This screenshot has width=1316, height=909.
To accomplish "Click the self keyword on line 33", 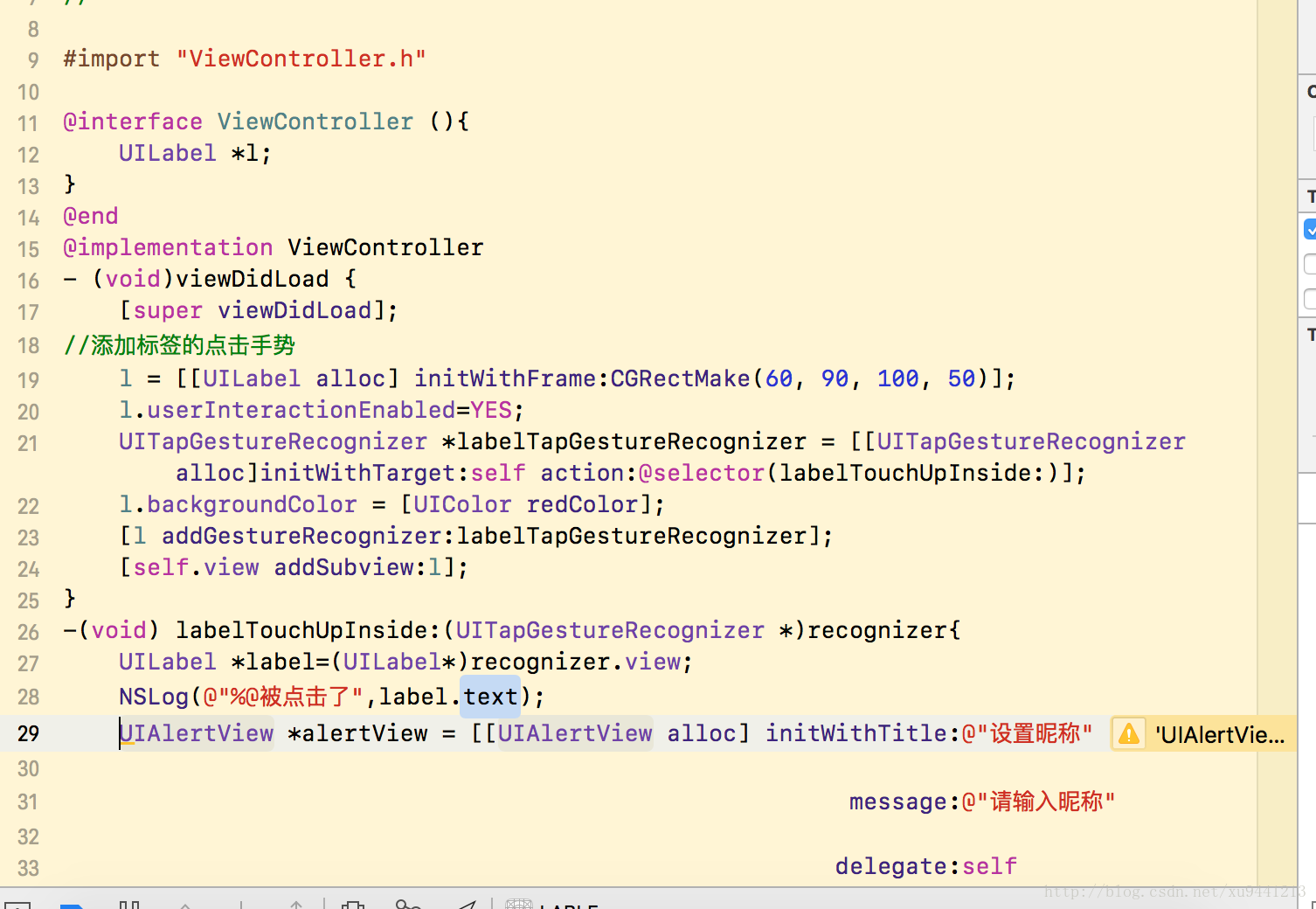I will [x=989, y=866].
